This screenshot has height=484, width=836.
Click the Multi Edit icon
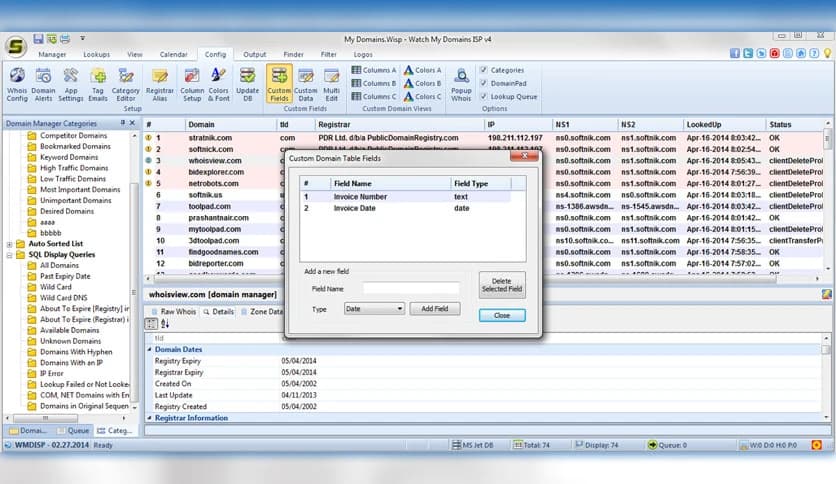(x=331, y=78)
